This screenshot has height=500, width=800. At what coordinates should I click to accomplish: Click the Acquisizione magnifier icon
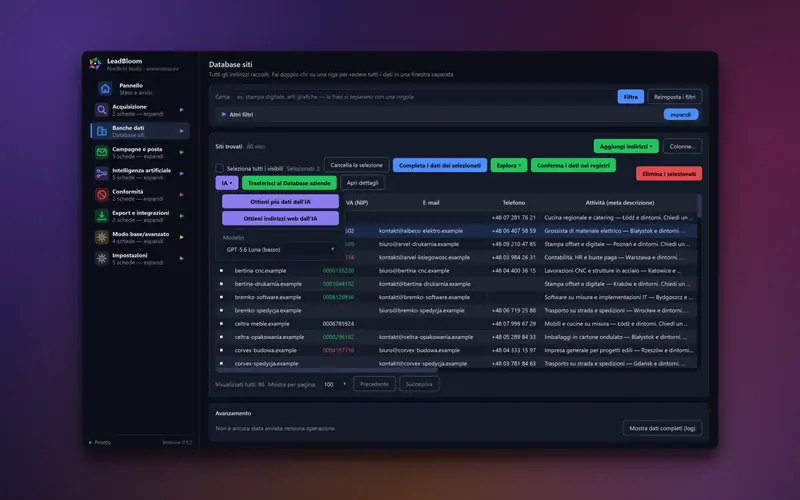(x=102, y=110)
